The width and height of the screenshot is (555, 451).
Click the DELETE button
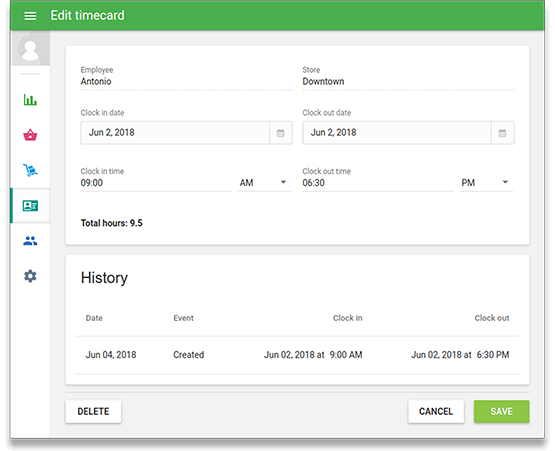tap(93, 411)
